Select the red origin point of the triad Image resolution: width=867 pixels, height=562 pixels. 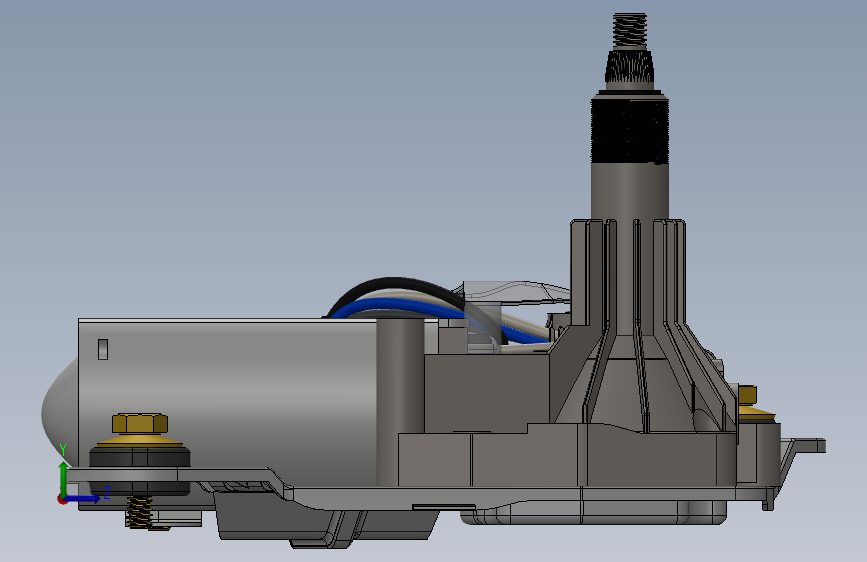(x=62, y=499)
